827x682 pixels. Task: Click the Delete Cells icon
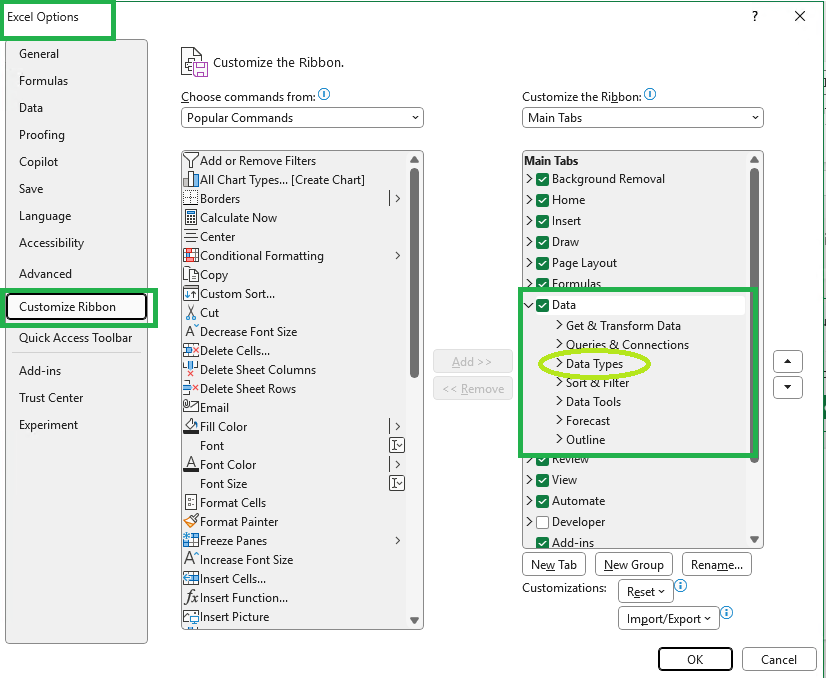[190, 351]
